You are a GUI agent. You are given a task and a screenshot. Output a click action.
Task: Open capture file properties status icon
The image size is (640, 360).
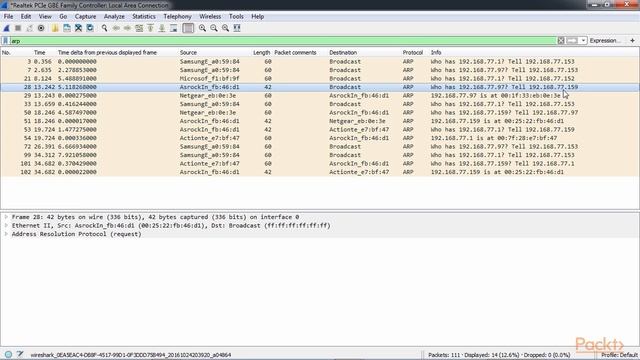20,355
